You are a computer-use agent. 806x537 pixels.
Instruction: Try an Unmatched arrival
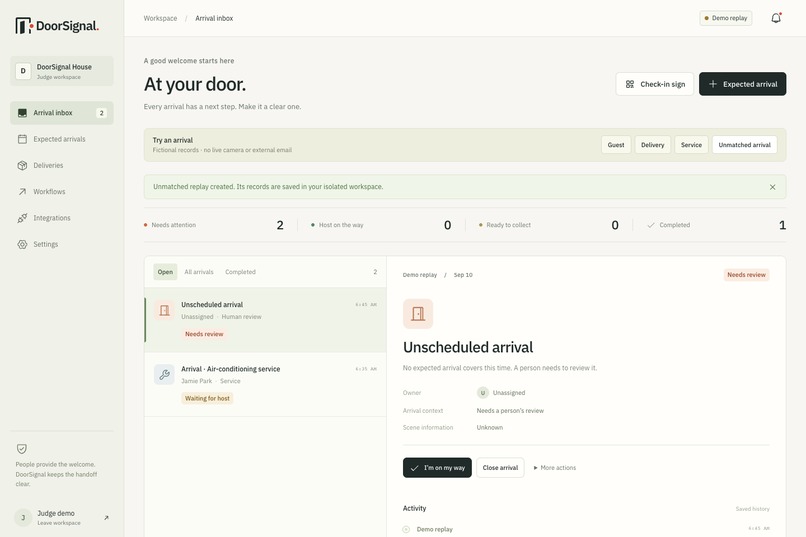coord(744,145)
